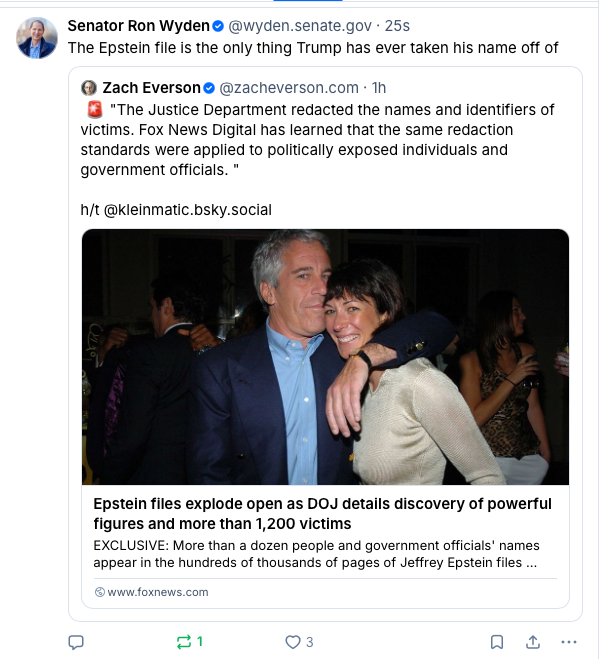Open Zach Everson's name in quoted post

[x=151, y=88]
